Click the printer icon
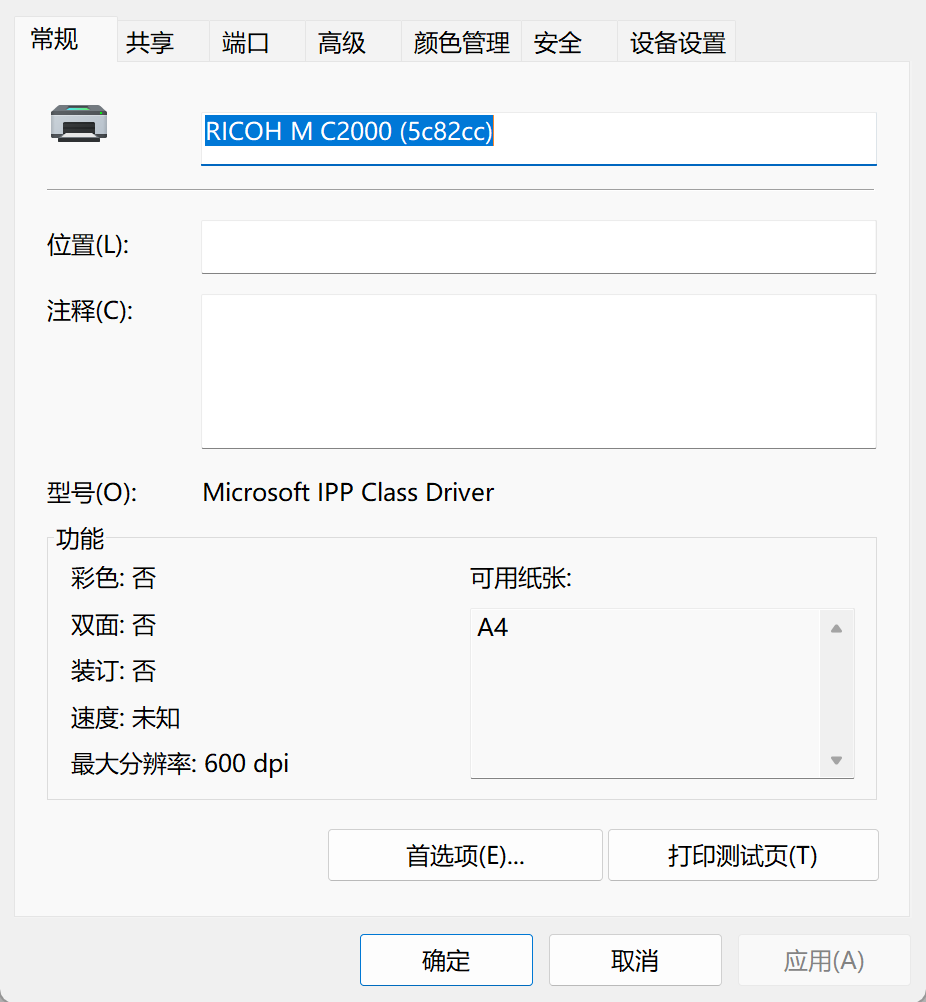The height and width of the screenshot is (1002, 926). (79, 123)
